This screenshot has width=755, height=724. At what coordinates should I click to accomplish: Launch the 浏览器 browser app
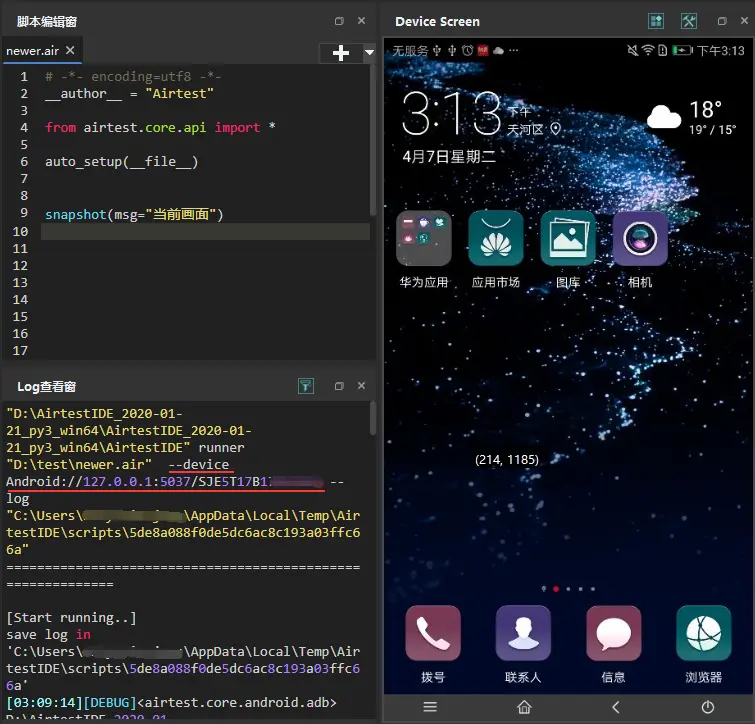click(x=703, y=633)
